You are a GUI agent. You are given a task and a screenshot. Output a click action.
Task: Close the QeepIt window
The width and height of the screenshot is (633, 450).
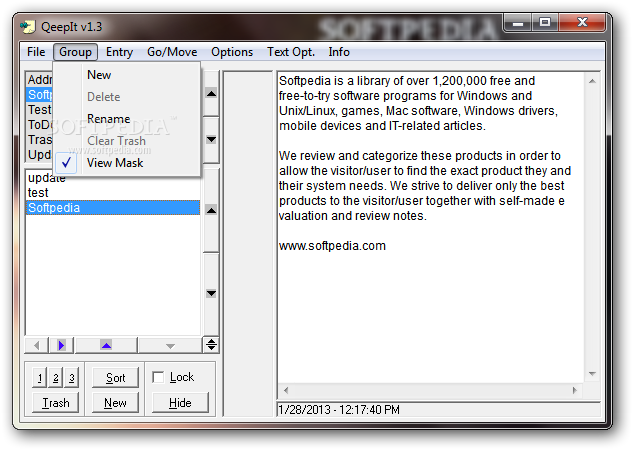[582, 23]
